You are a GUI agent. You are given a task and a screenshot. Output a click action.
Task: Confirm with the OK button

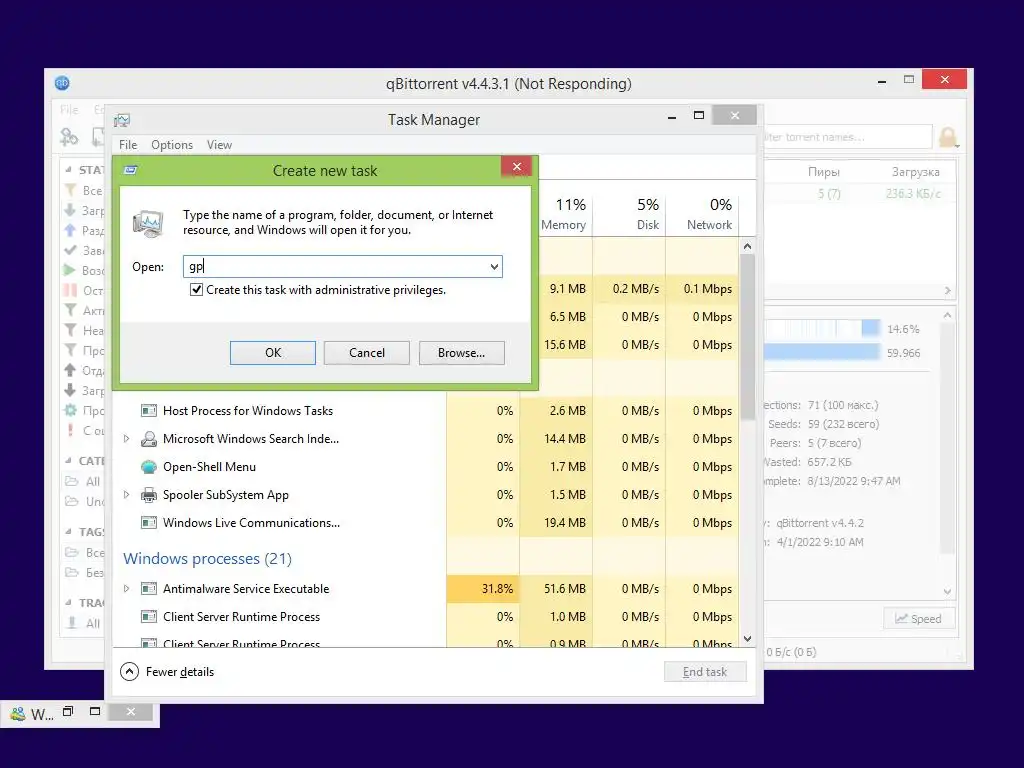click(x=272, y=353)
